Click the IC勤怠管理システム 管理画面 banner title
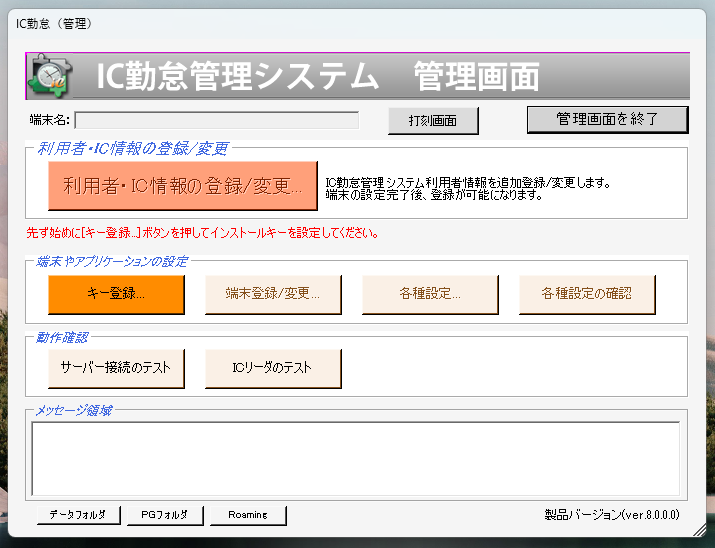715x548 pixels. pyautogui.click(x=317, y=76)
